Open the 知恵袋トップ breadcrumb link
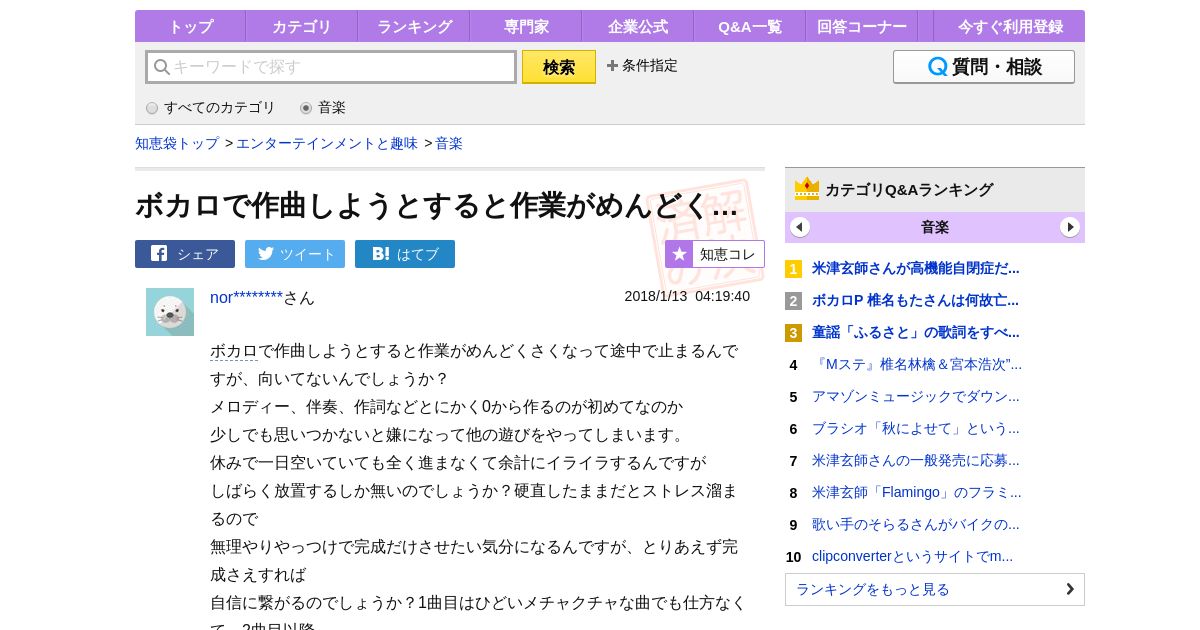 coord(177,143)
